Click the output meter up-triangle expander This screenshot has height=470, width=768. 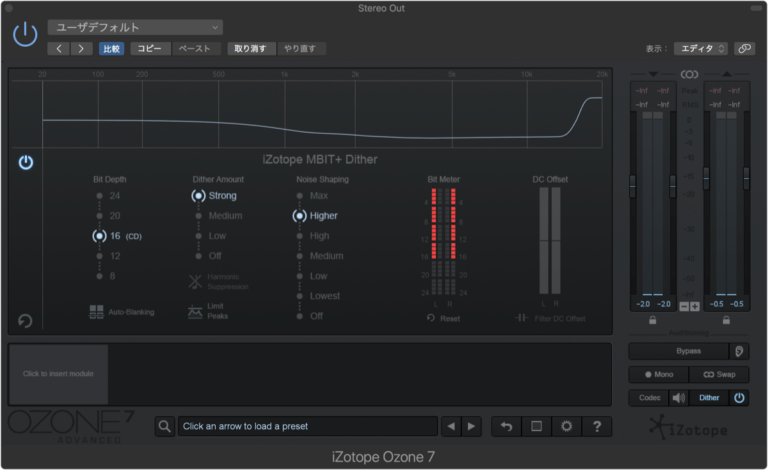coord(727,74)
